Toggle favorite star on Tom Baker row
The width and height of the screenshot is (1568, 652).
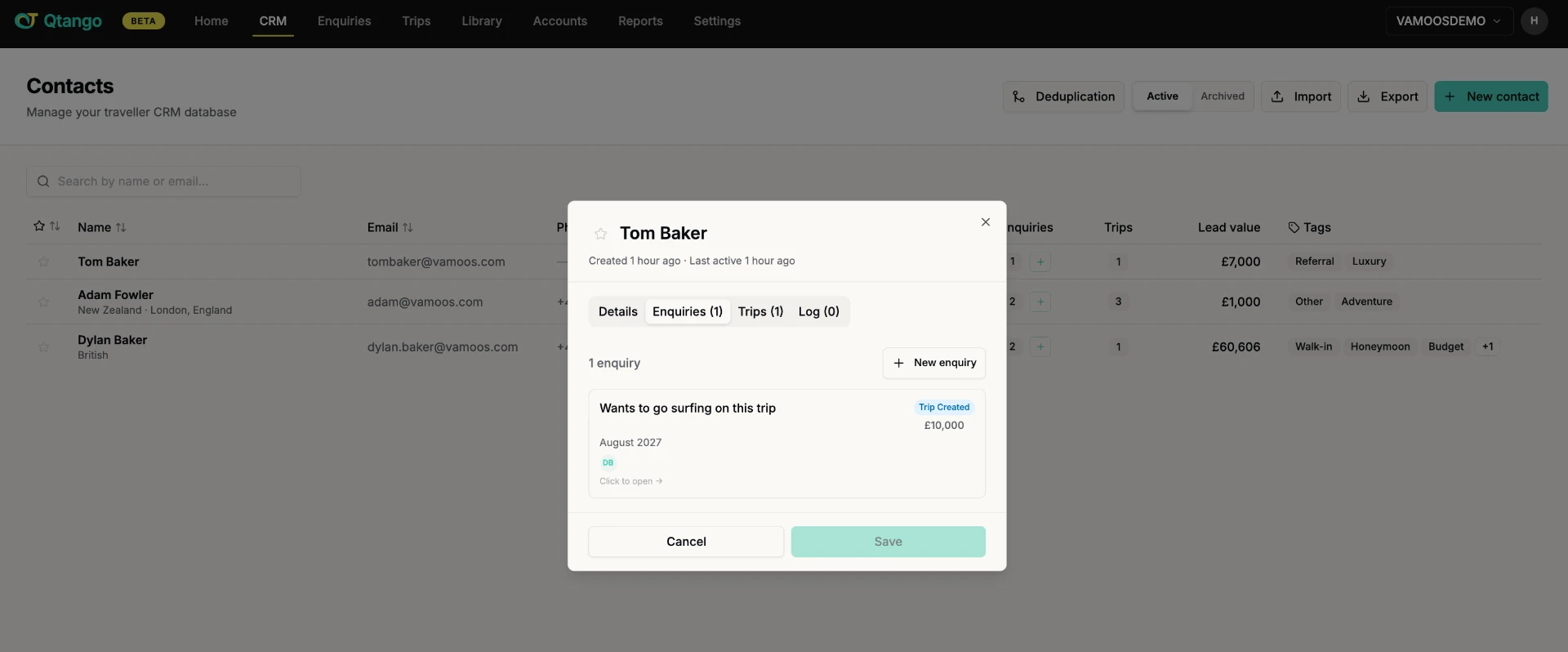(x=43, y=261)
